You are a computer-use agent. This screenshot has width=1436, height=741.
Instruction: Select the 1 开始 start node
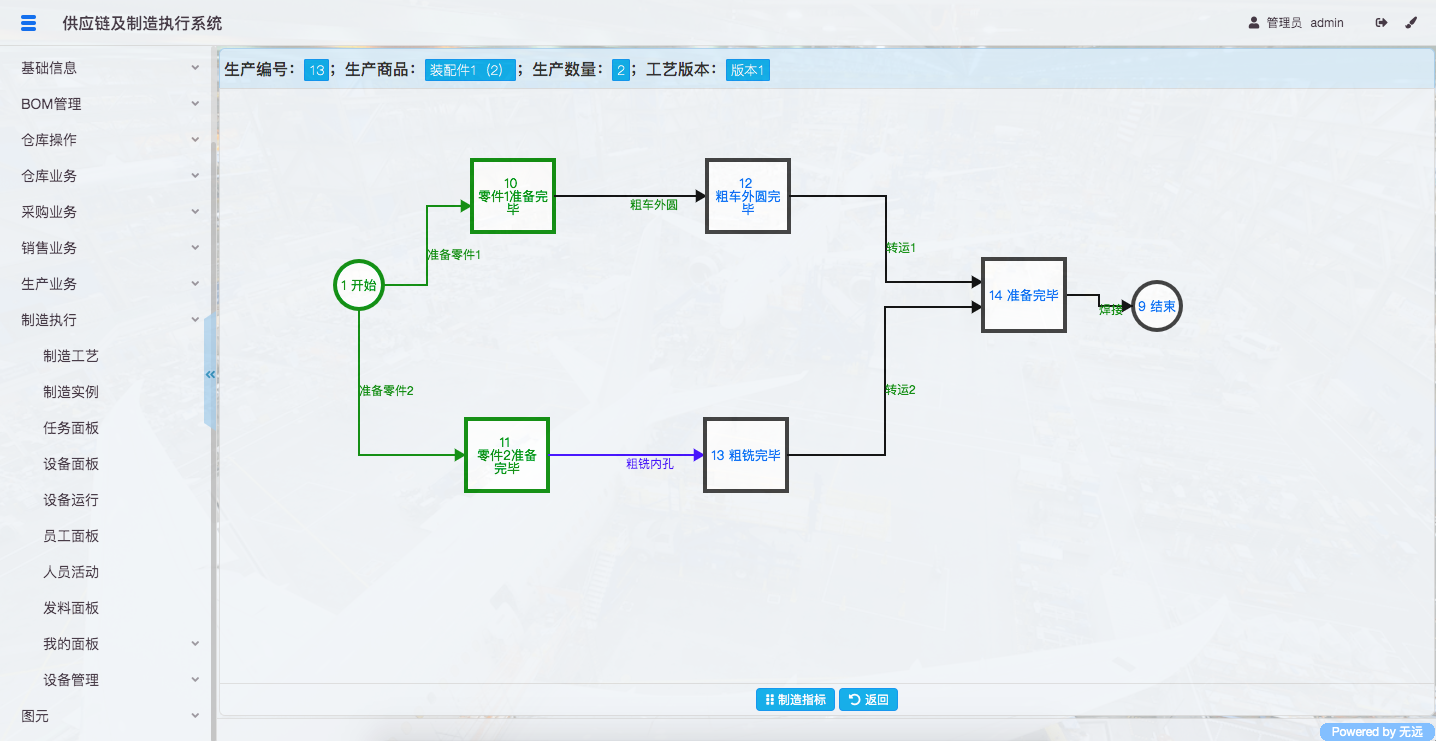click(x=359, y=285)
